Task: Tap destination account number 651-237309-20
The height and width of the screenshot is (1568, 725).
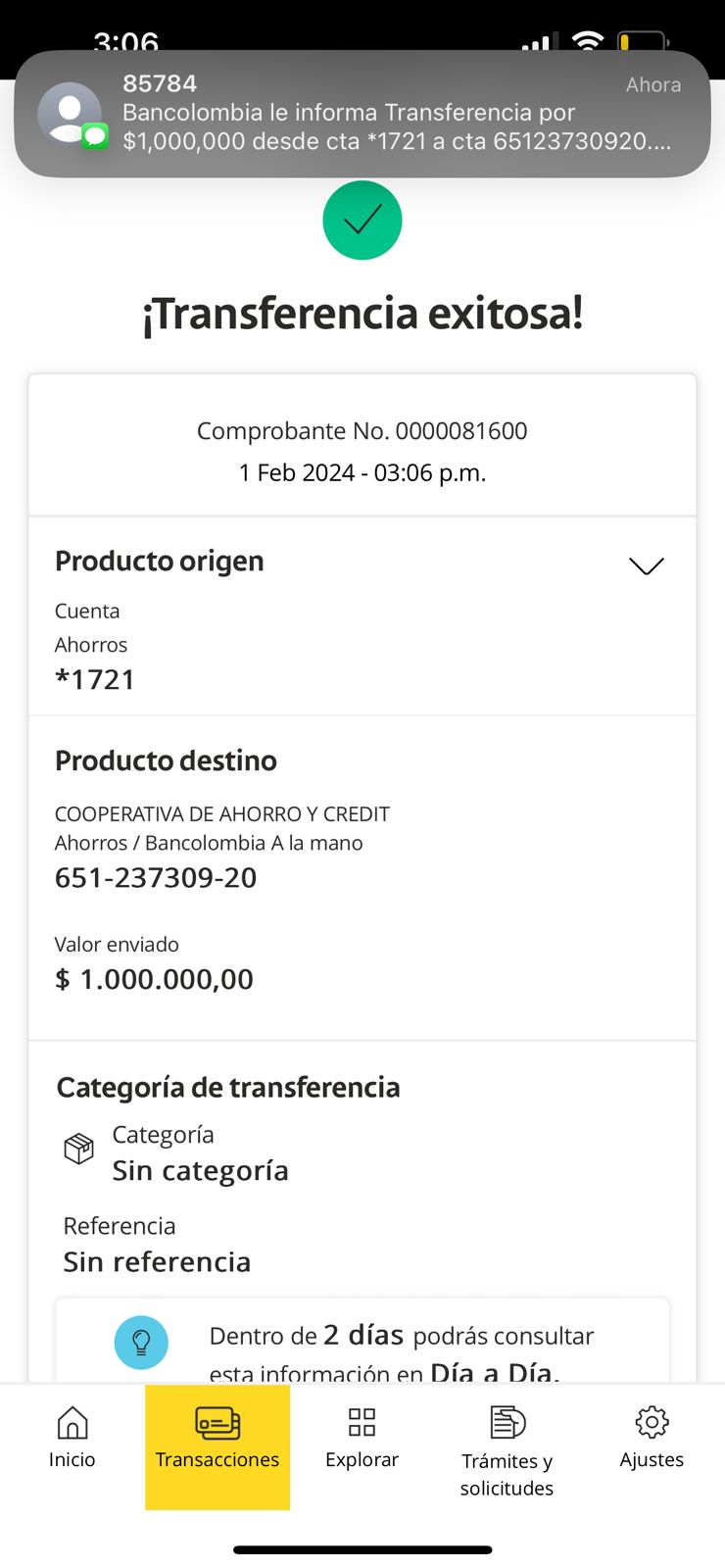Action: coord(156,877)
